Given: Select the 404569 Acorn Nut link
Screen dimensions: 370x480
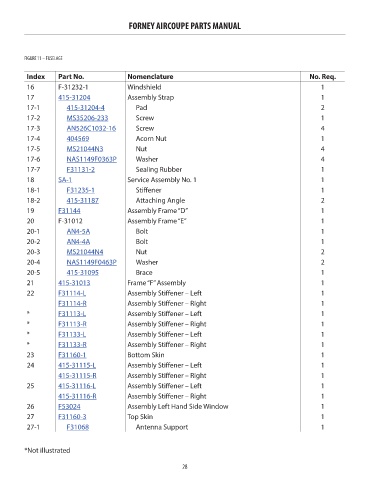Looking at the screenshot, I should 78,139.
